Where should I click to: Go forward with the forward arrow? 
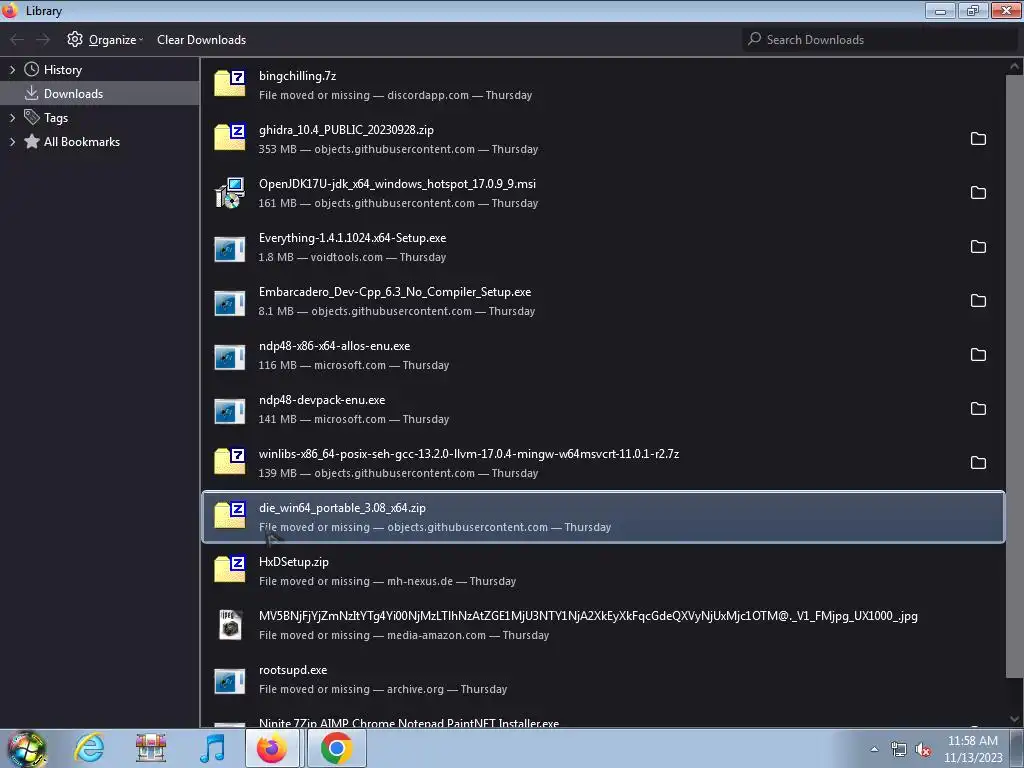[x=43, y=40]
